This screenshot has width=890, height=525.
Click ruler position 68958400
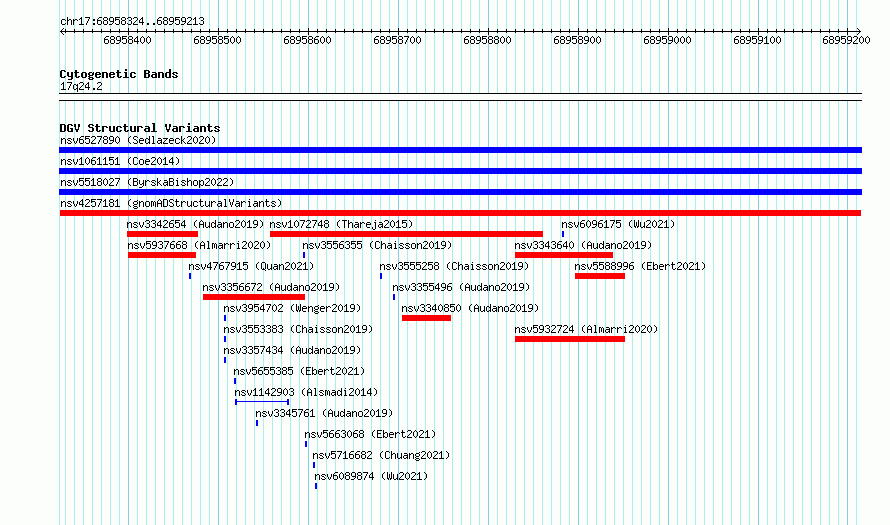pyautogui.click(x=127, y=40)
